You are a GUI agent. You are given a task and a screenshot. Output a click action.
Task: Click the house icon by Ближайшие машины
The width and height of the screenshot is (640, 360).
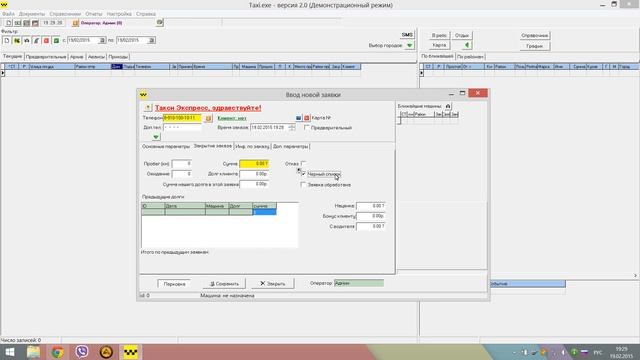coord(448,106)
